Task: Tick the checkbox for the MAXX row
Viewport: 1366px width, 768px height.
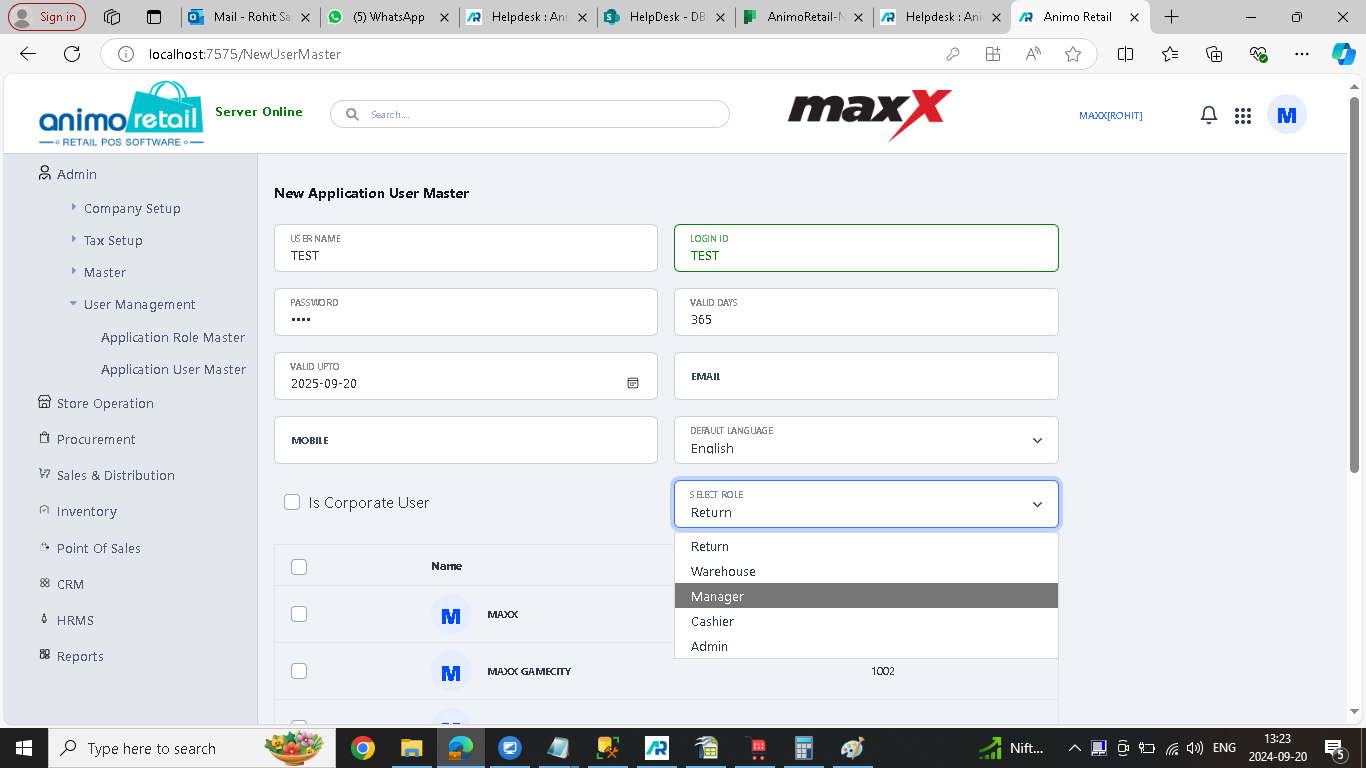Action: pyautogui.click(x=299, y=614)
